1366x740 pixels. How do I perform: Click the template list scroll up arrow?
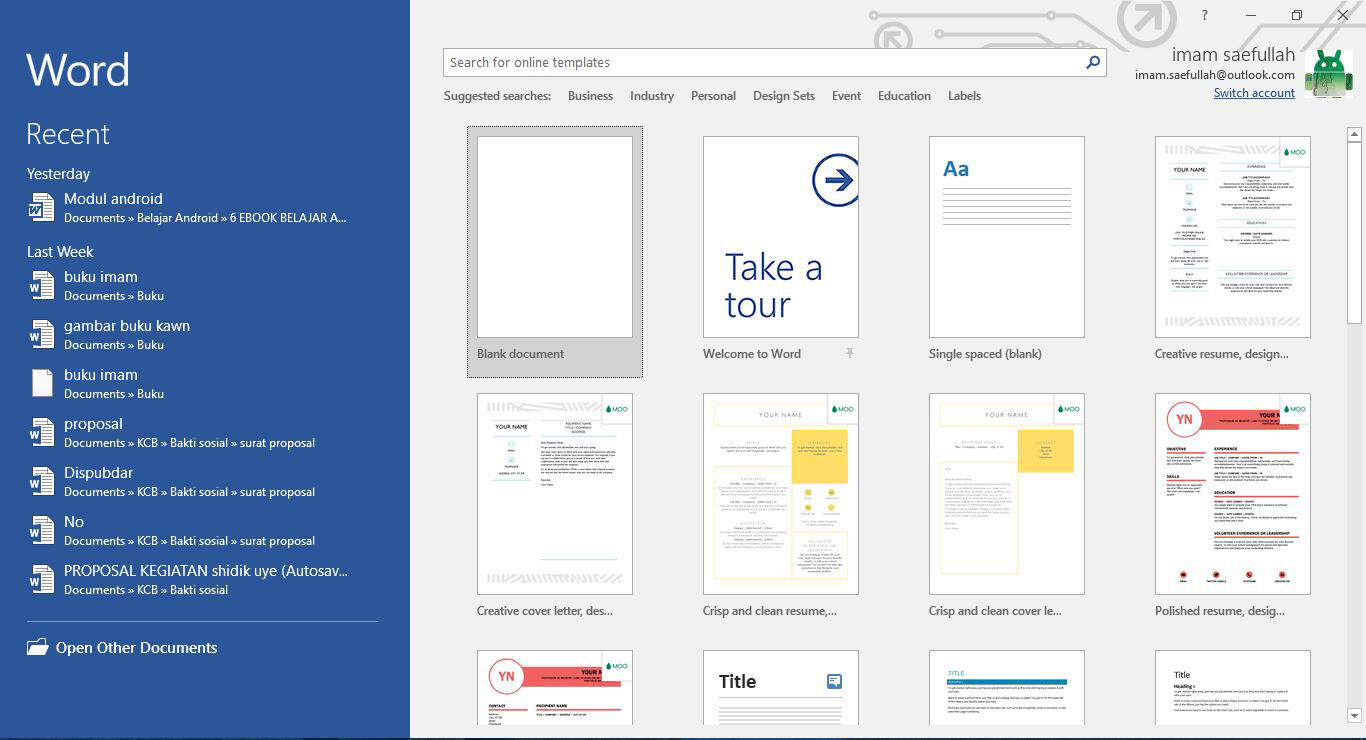[1354, 134]
